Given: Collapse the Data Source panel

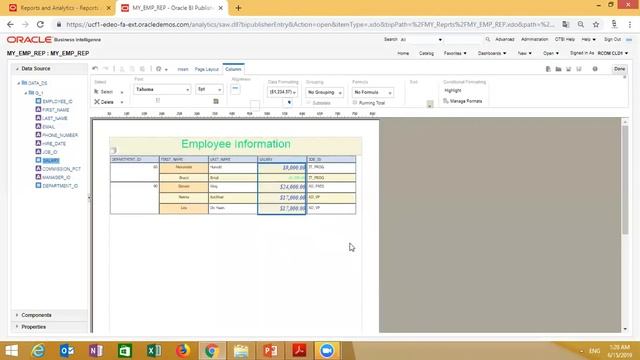Looking at the screenshot, I should point(17,69).
